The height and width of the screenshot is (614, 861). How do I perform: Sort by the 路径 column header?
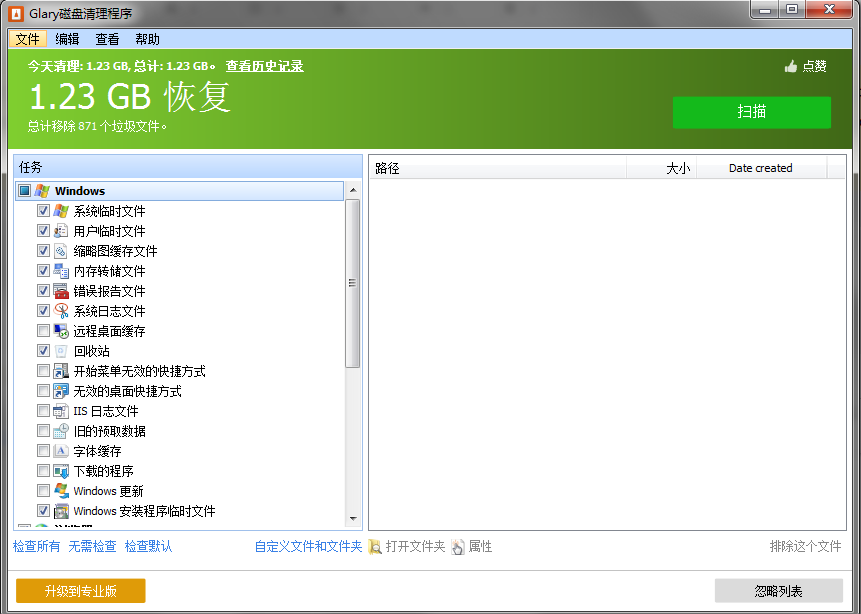[497, 168]
